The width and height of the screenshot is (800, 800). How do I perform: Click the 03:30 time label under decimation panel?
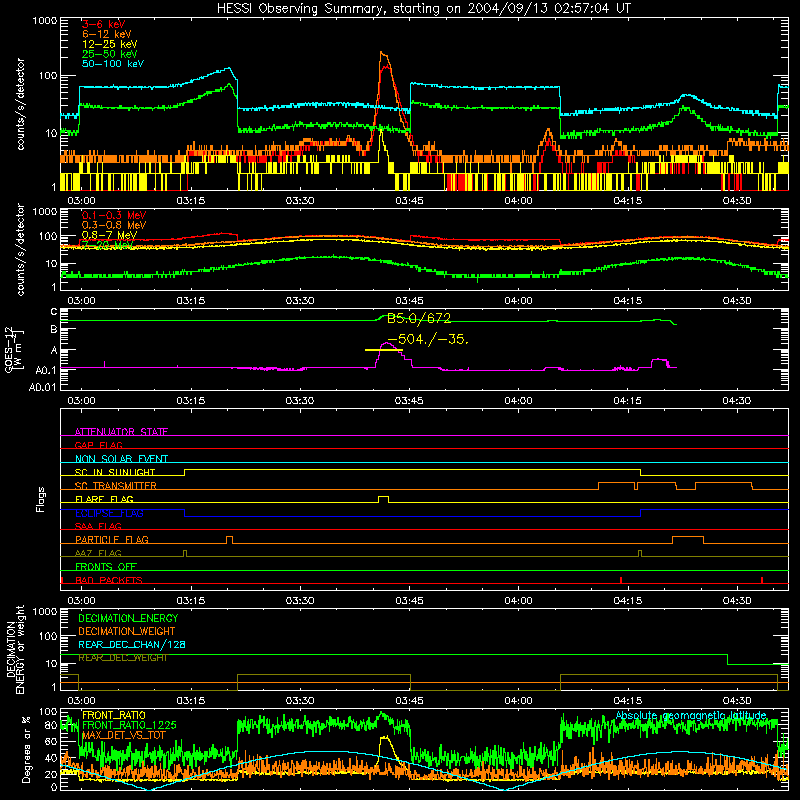[x=300, y=701]
